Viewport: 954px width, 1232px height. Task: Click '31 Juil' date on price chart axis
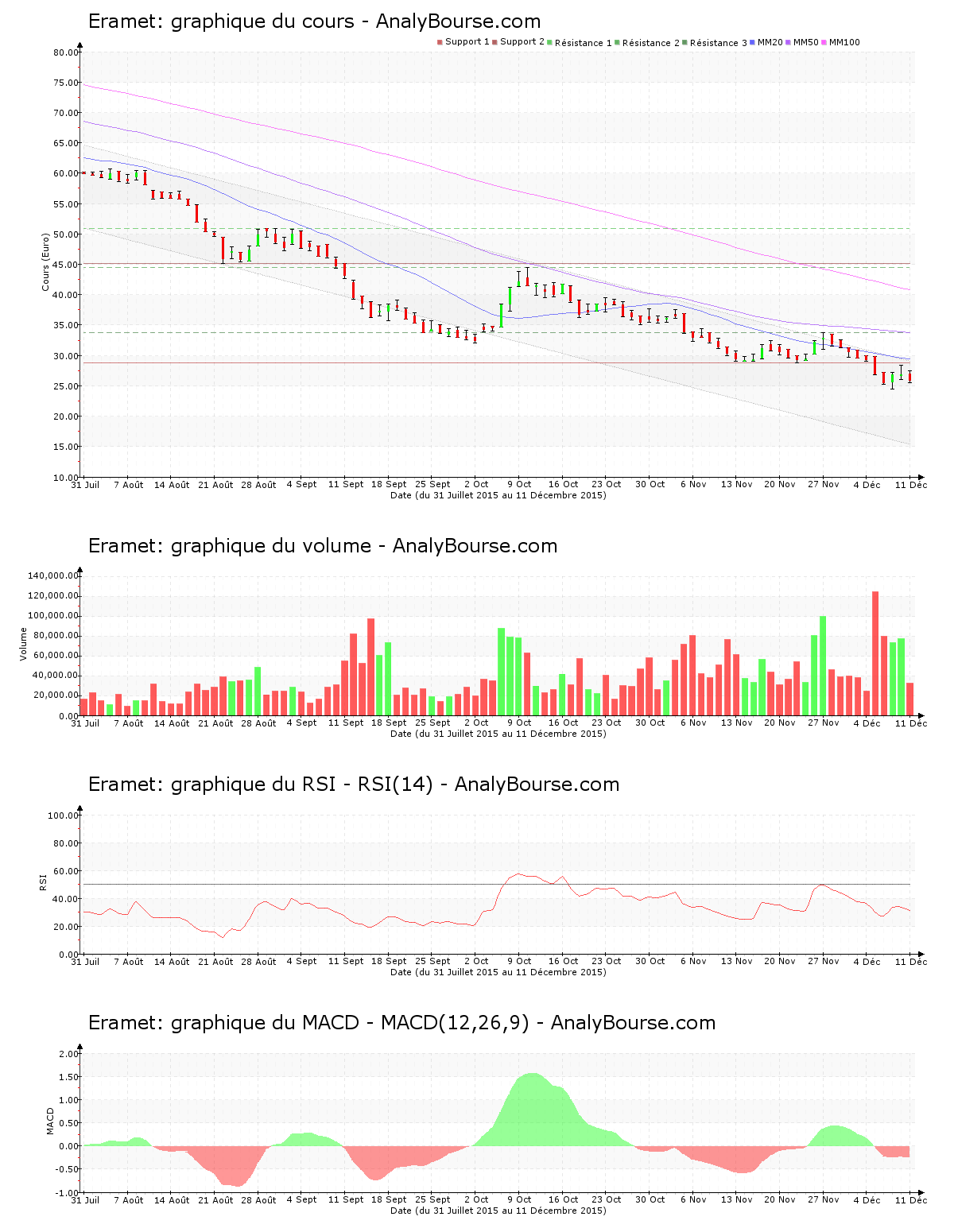(85, 484)
